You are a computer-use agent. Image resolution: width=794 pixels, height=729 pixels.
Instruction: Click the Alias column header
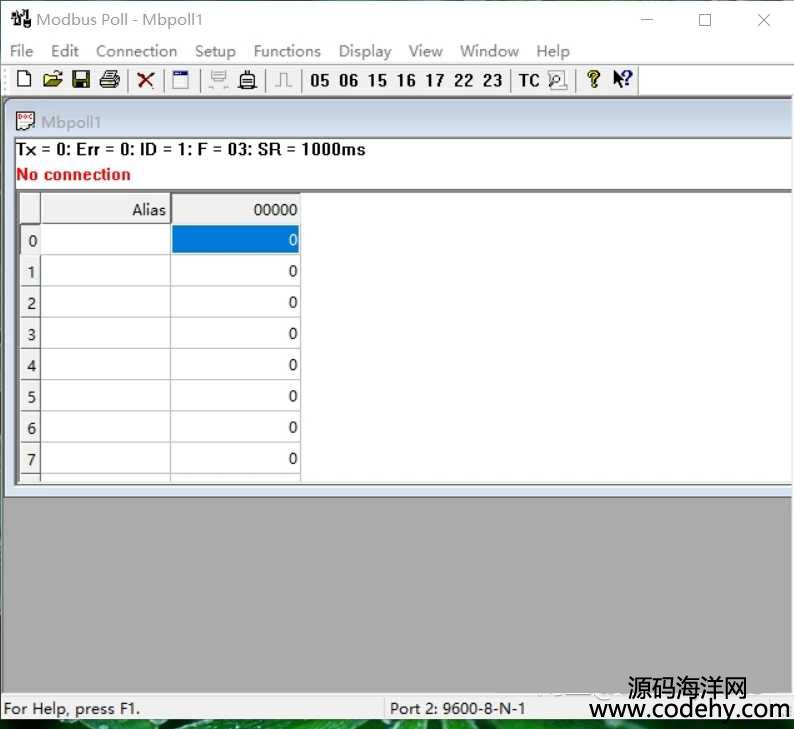[105, 209]
